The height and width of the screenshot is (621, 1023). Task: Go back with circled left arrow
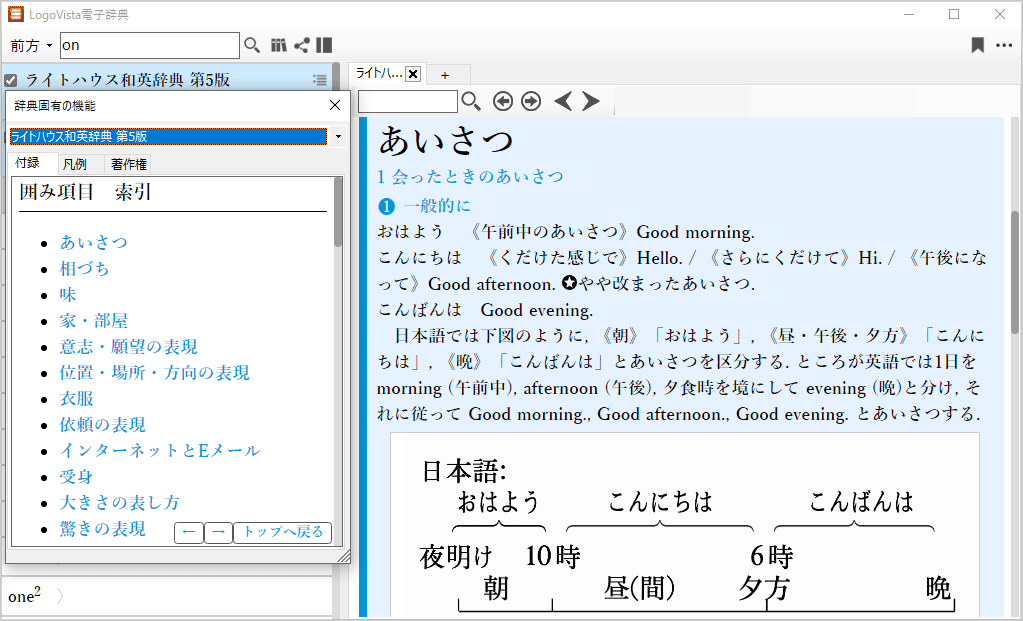pyautogui.click(x=502, y=101)
